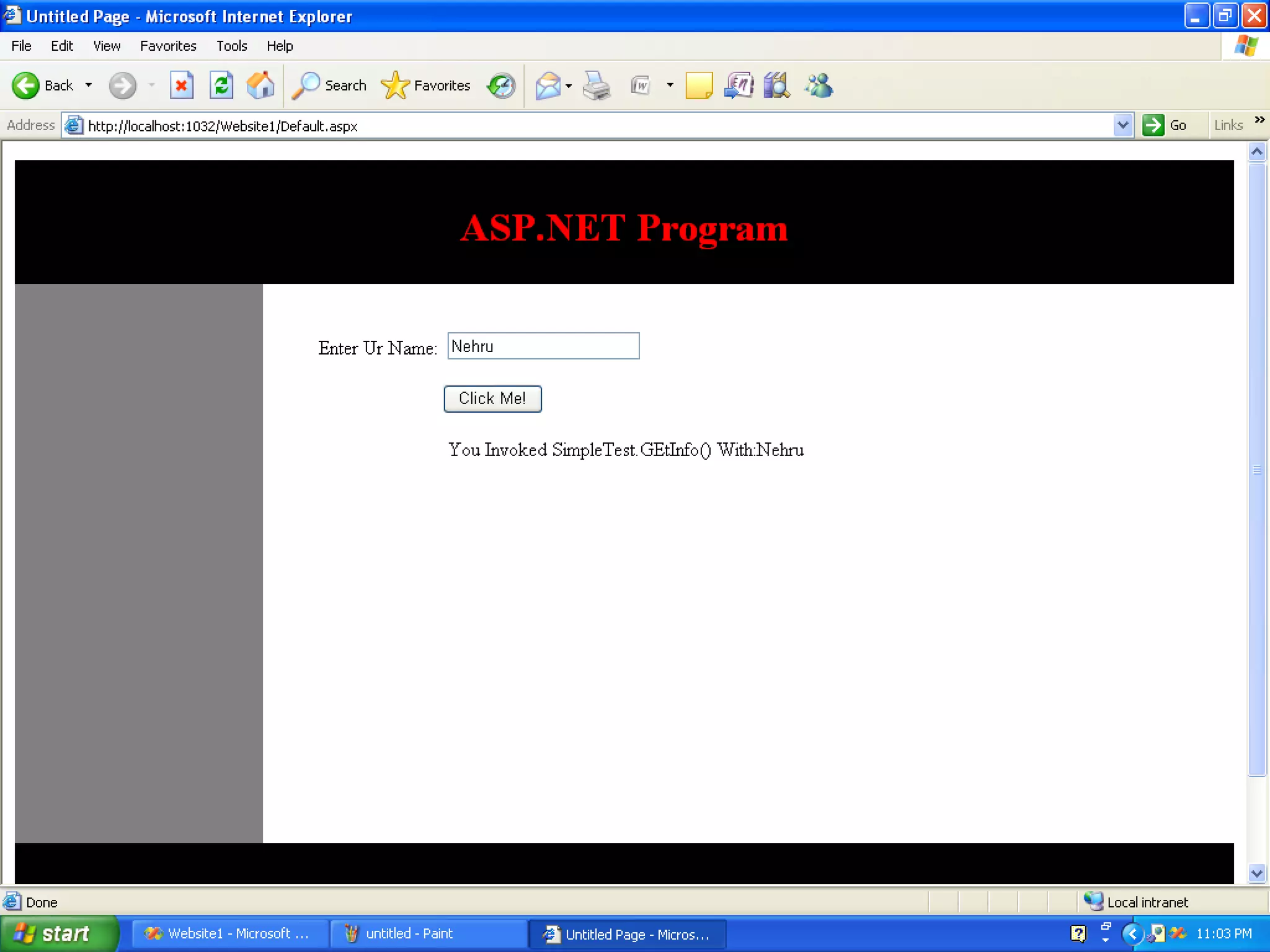Click the result text 'You Invoked SimpleTest.GEtInfo() With:Nehru'
This screenshot has height=952, width=1270.
(x=626, y=450)
